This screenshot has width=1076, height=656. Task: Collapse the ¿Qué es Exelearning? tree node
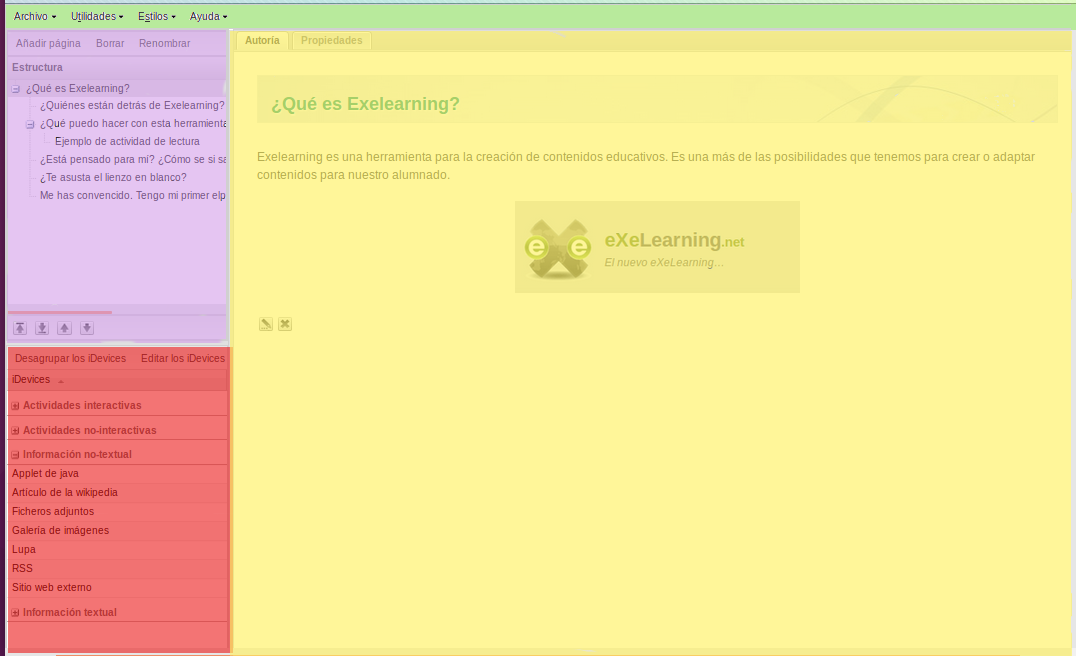[x=15, y=89]
